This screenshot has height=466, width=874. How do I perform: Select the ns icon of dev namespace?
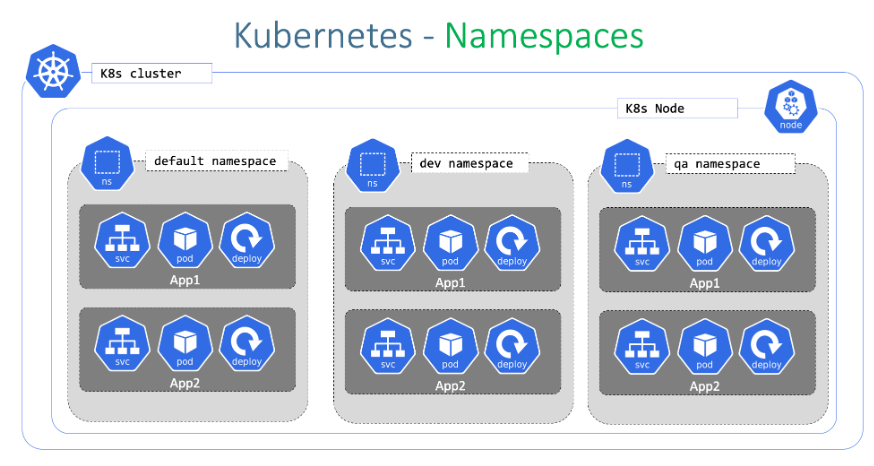tap(372, 166)
